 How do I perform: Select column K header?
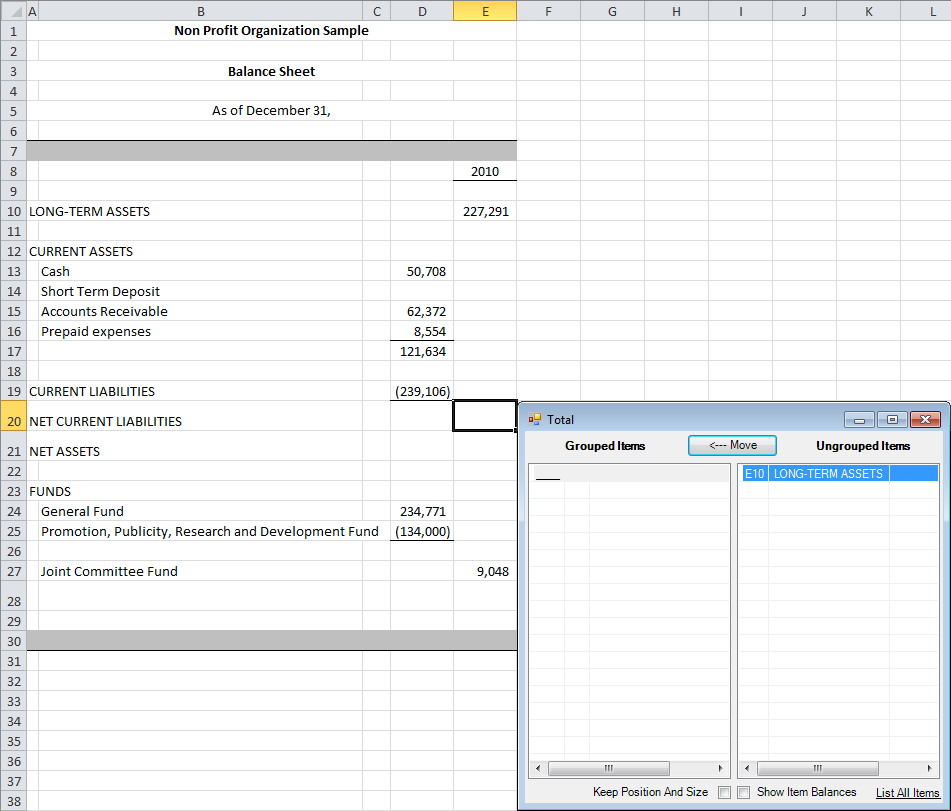coord(869,11)
